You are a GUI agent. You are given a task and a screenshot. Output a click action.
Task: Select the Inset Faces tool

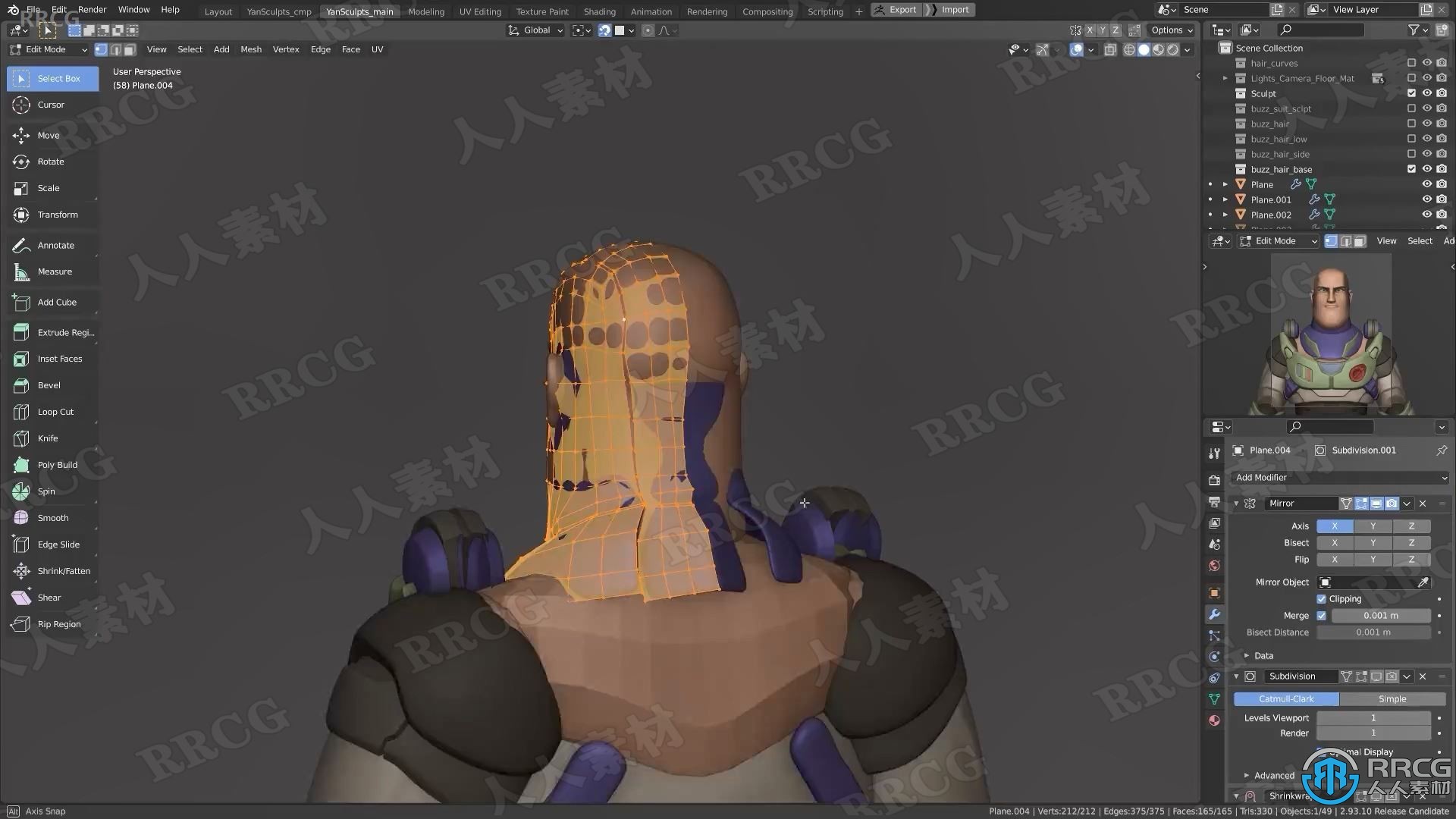(52, 359)
